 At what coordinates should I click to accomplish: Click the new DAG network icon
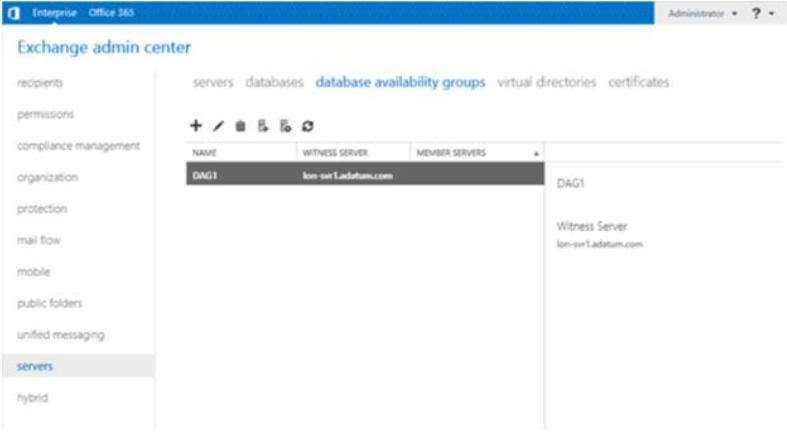pos(285,126)
